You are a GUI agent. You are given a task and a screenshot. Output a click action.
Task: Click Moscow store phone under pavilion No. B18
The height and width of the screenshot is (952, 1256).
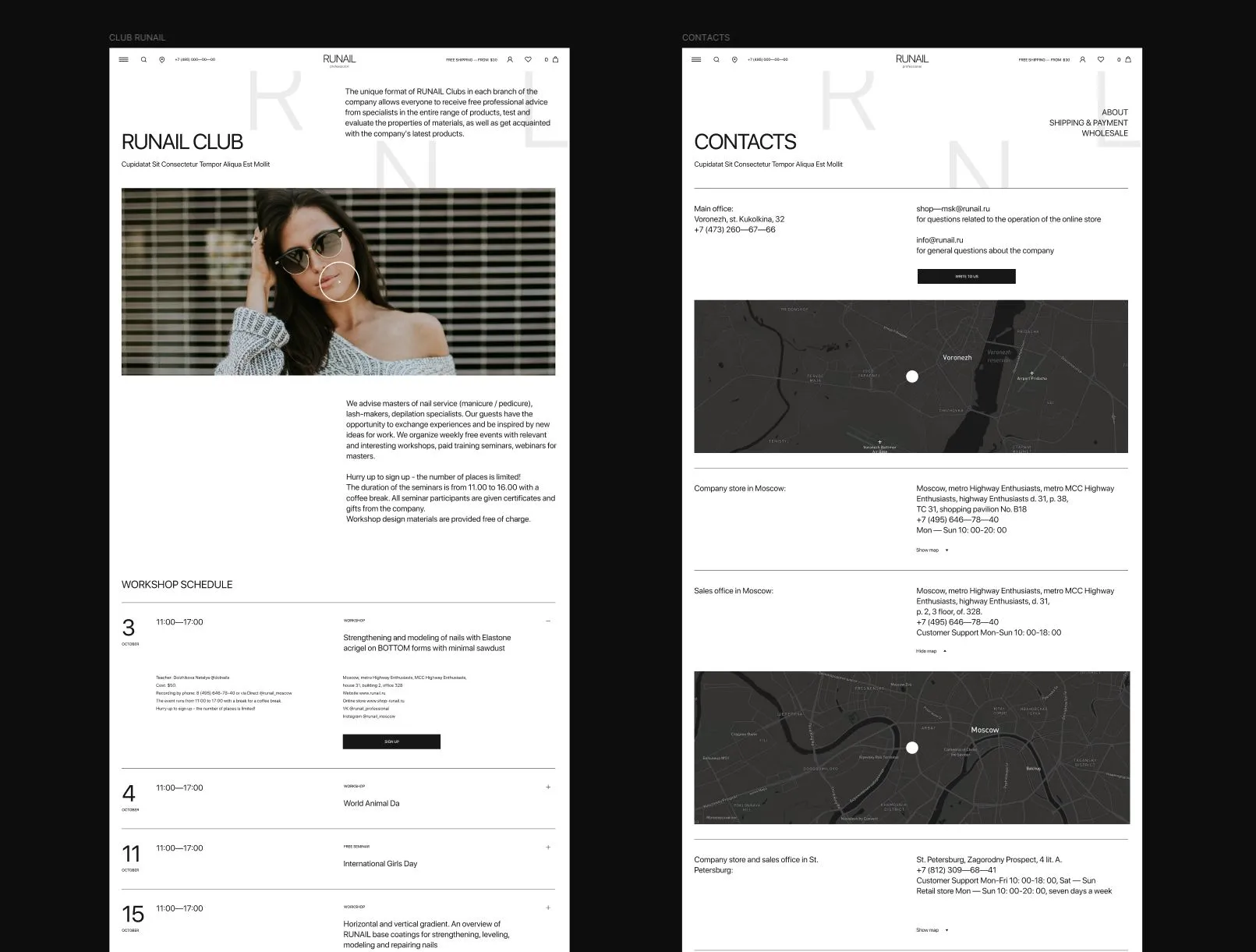(957, 520)
